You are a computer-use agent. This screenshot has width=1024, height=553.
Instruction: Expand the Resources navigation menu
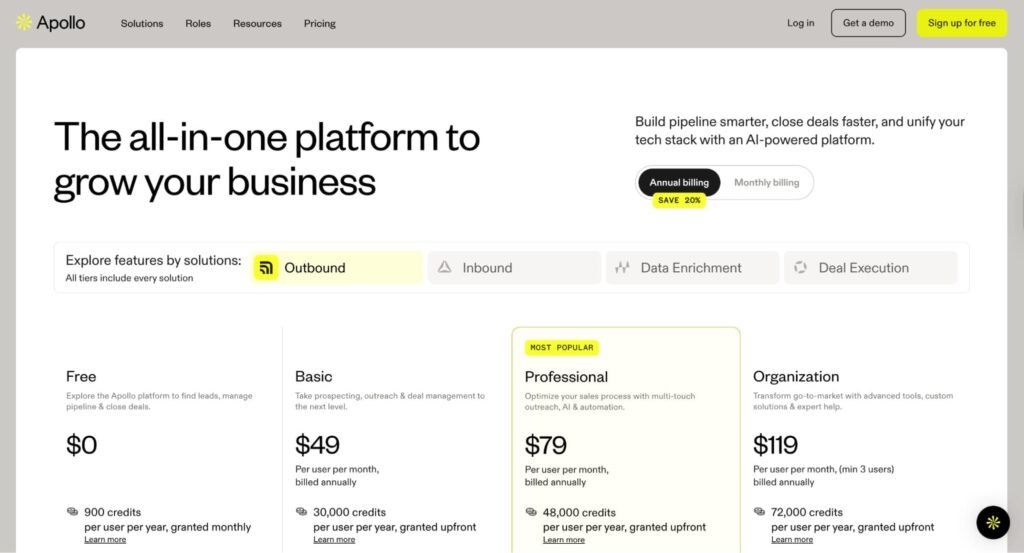click(x=257, y=23)
